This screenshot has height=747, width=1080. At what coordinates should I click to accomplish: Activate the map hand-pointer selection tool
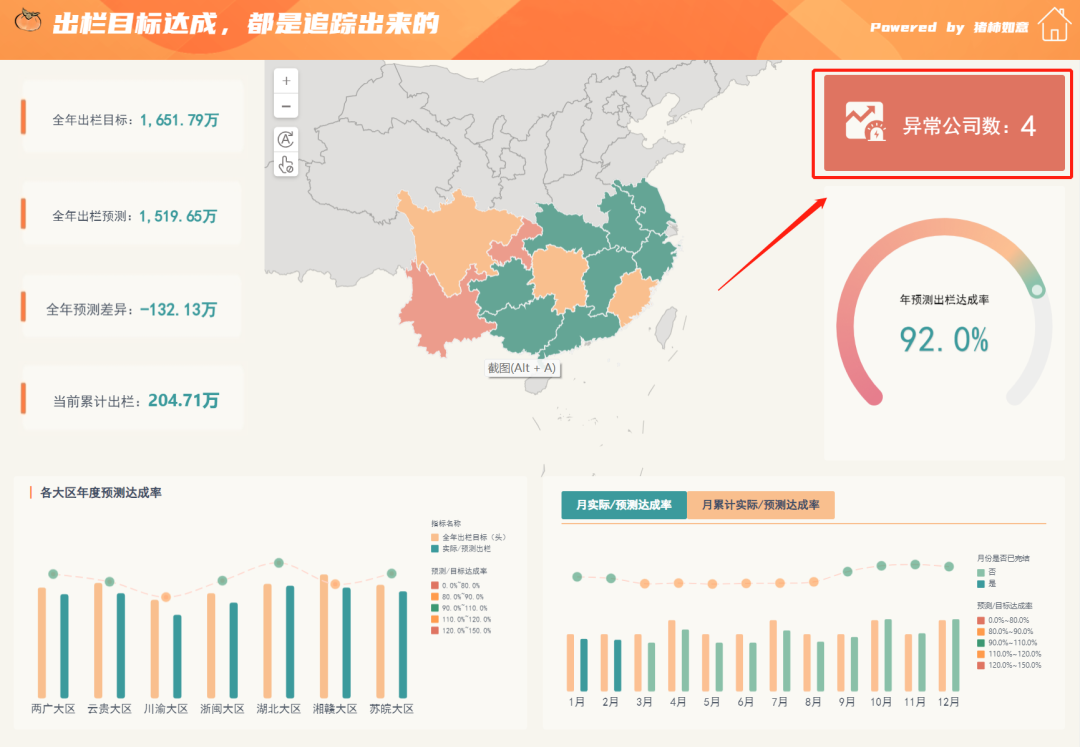[x=286, y=165]
